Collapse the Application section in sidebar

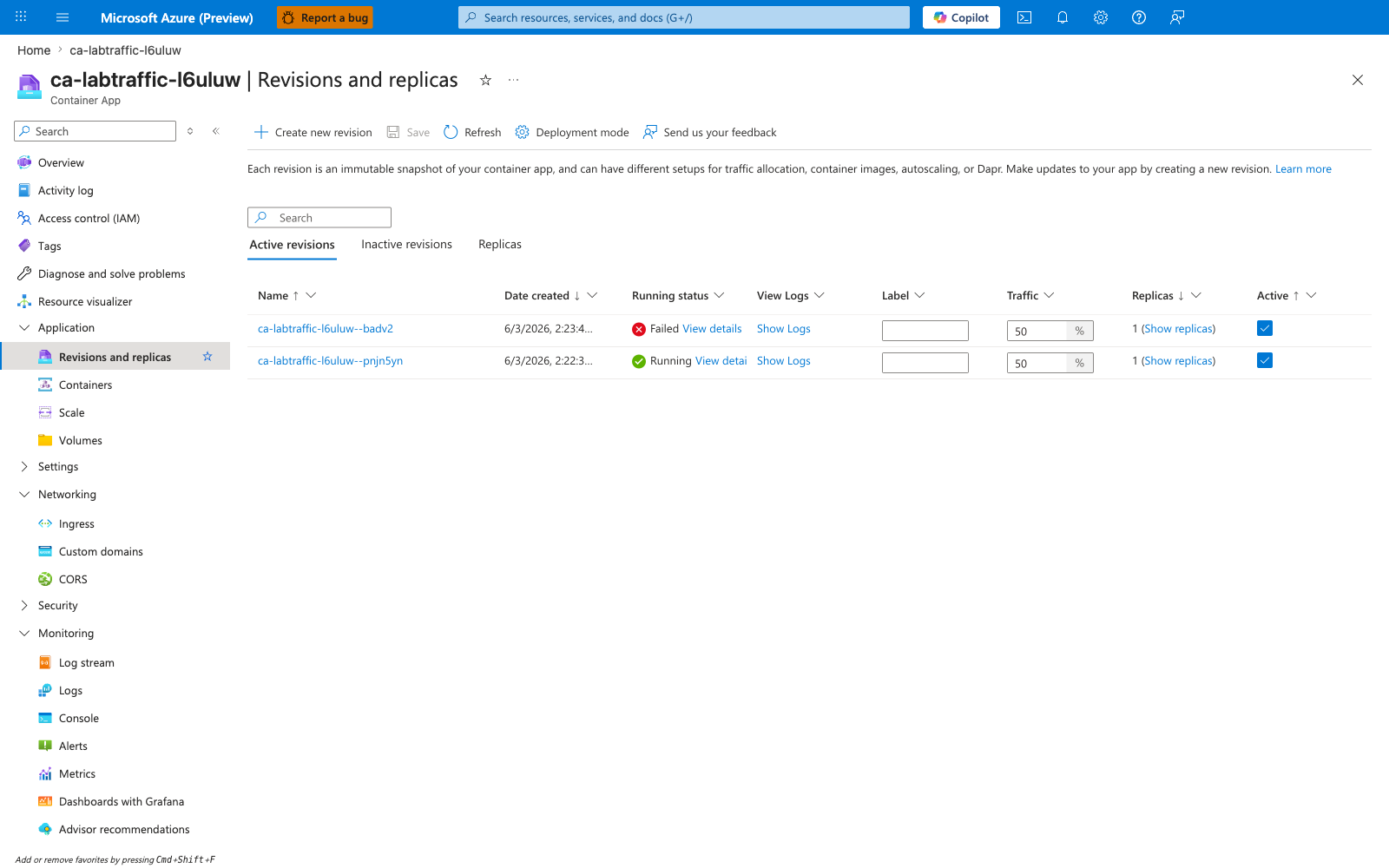click(24, 327)
